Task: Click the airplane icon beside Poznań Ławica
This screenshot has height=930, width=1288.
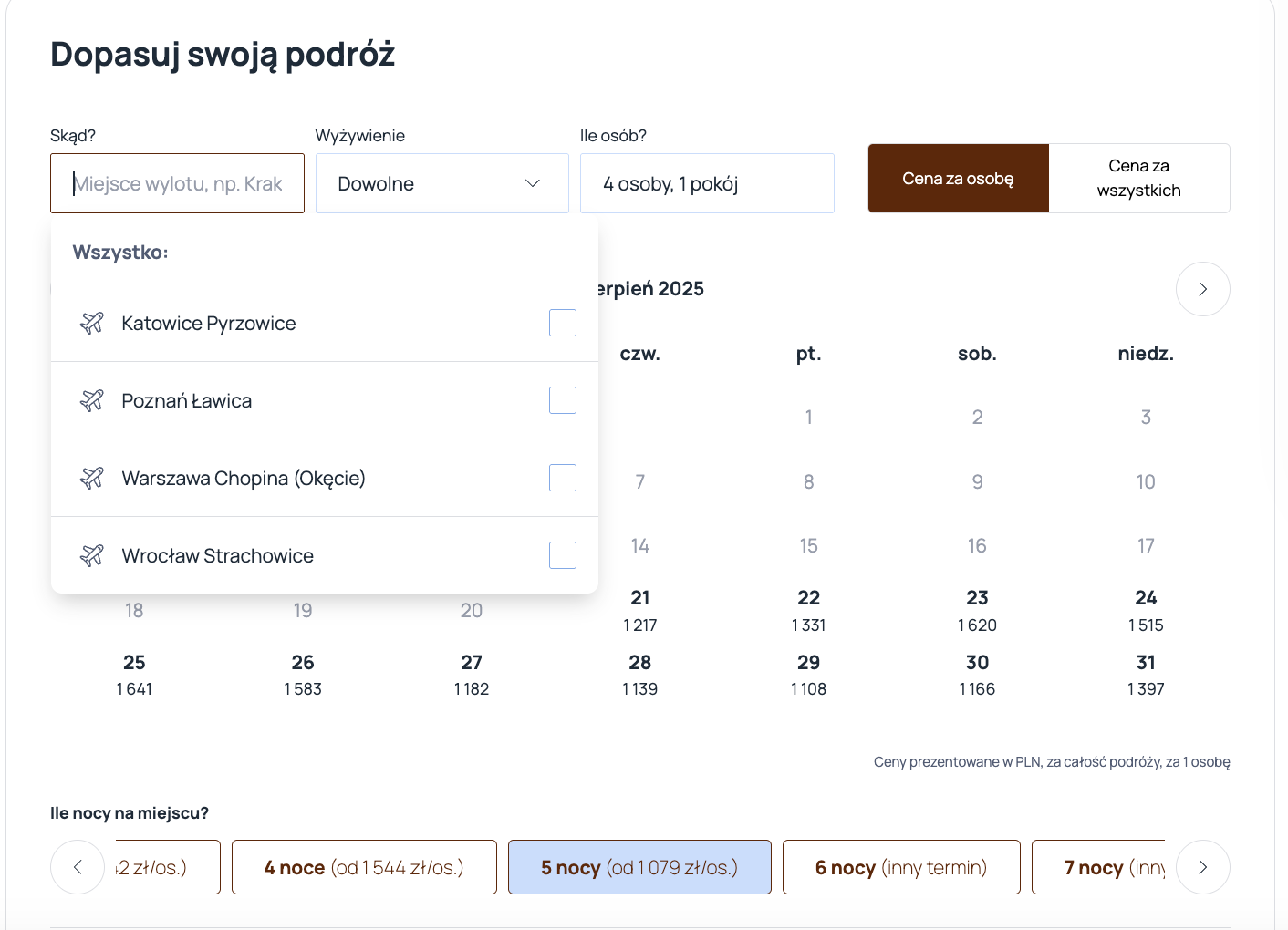Action: pyautogui.click(x=92, y=400)
